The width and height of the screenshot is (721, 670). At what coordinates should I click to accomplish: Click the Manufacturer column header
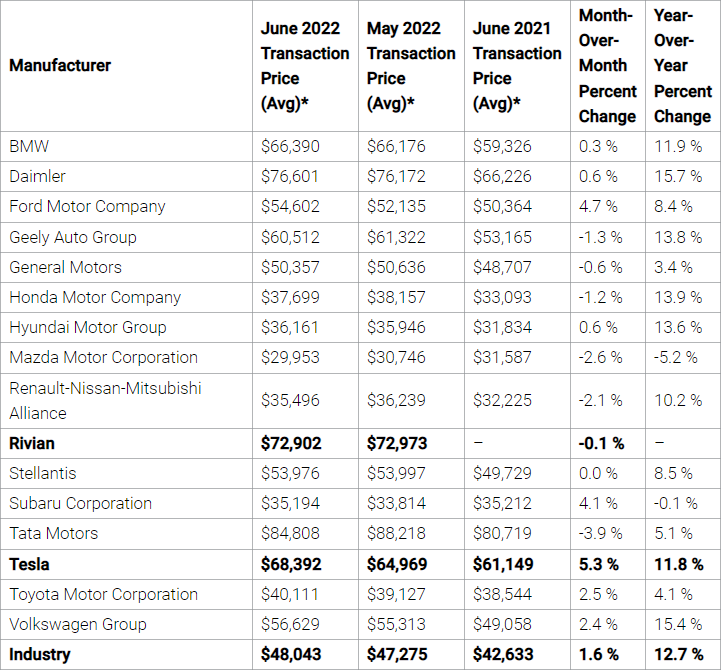[60, 66]
